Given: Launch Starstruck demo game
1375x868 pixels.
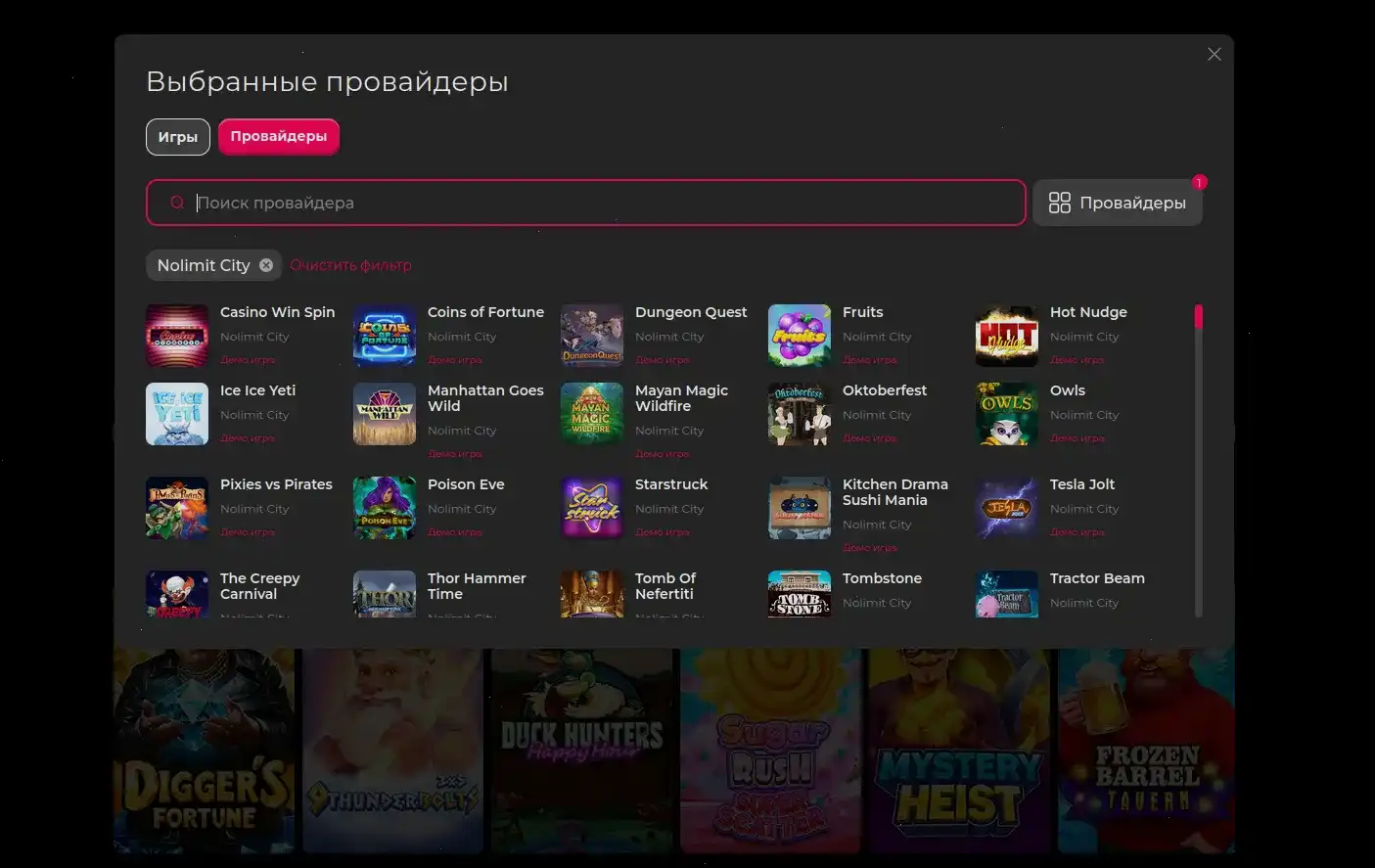Looking at the screenshot, I should click(x=662, y=531).
